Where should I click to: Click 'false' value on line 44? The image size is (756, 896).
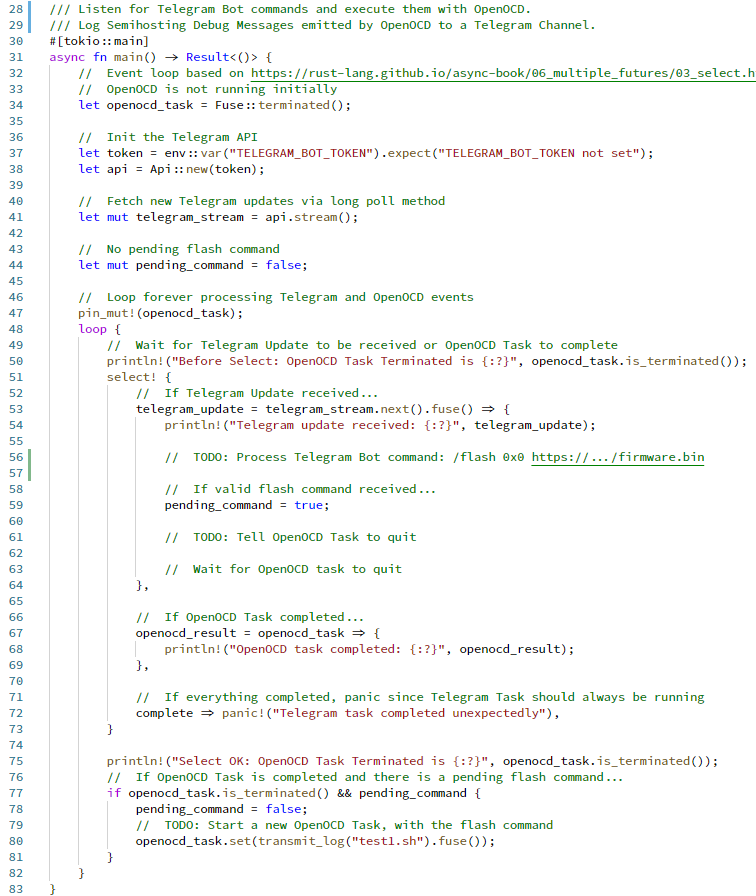coord(283,265)
